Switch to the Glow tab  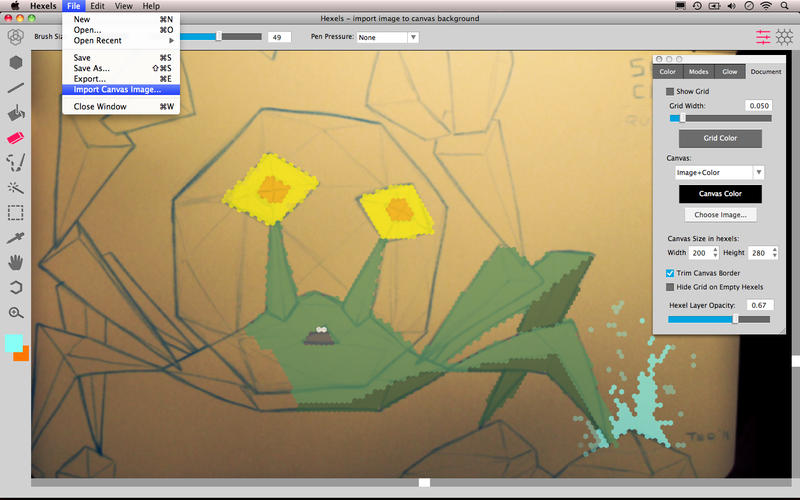[x=730, y=72]
